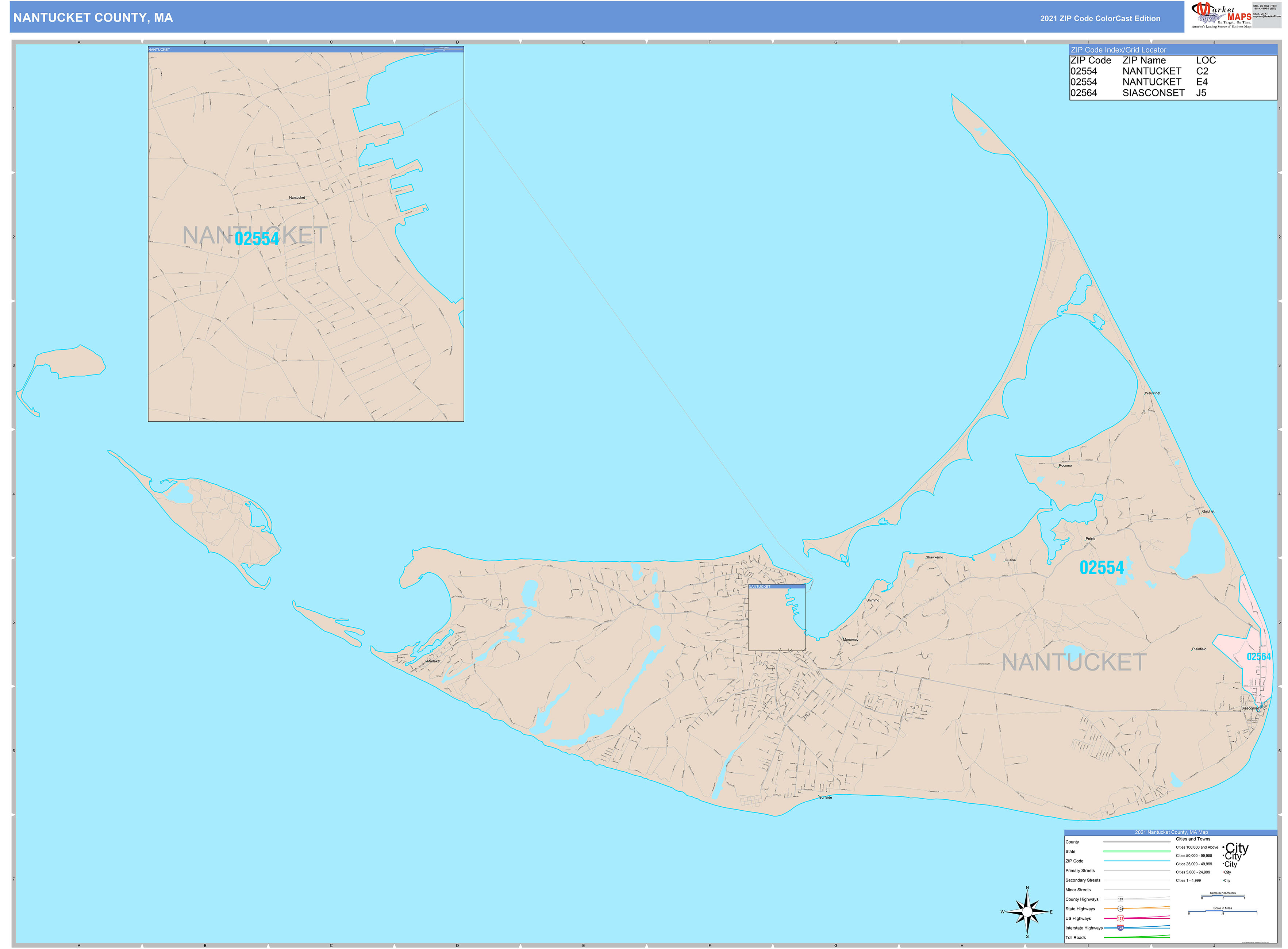Click the Scale in Kilometers bar
Image resolution: width=1288 pixels, height=949 pixels.
click(x=1223, y=896)
